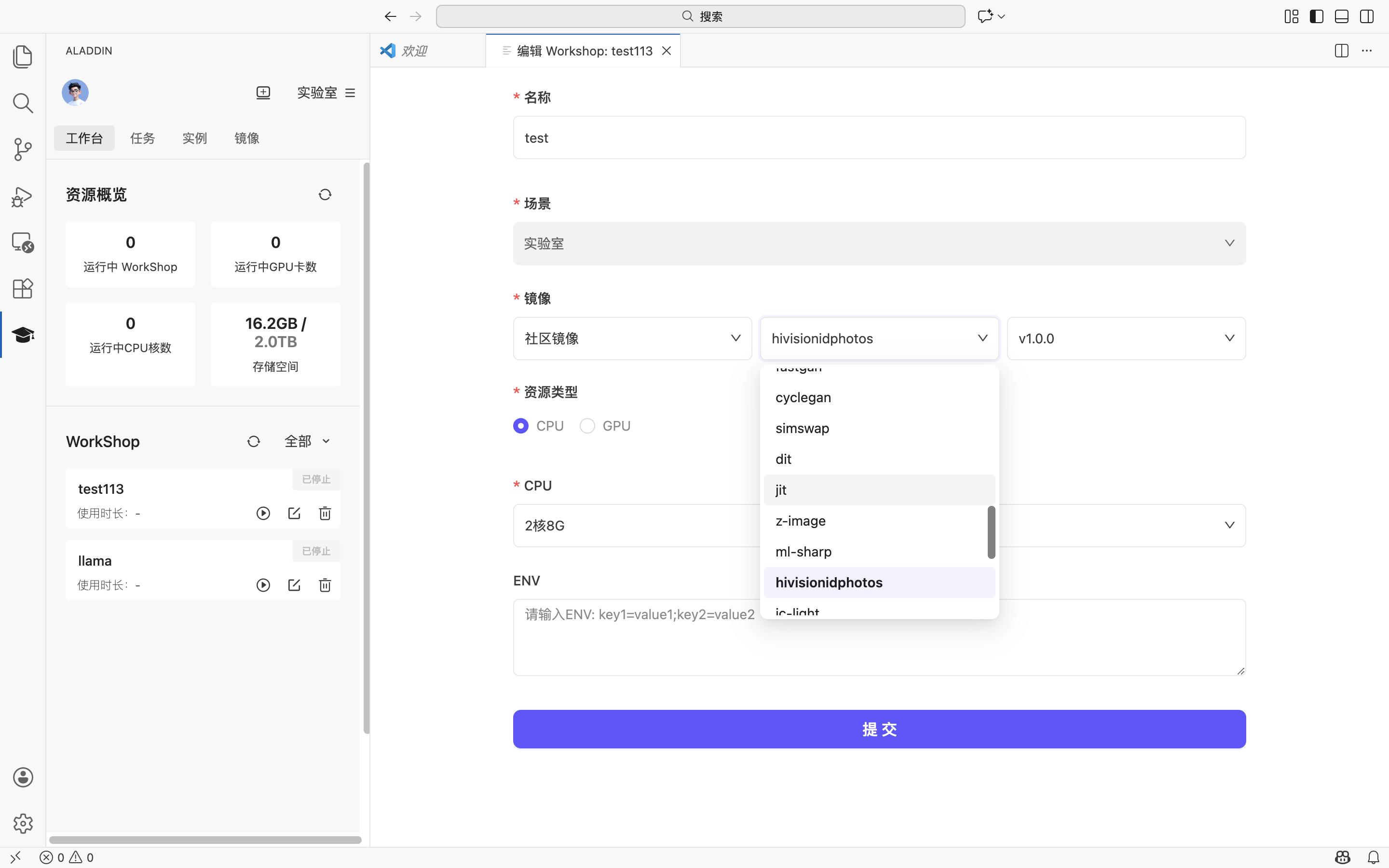This screenshot has width=1389, height=868.
Task: Click the 实验室 menu button
Action: pyautogui.click(x=326, y=93)
